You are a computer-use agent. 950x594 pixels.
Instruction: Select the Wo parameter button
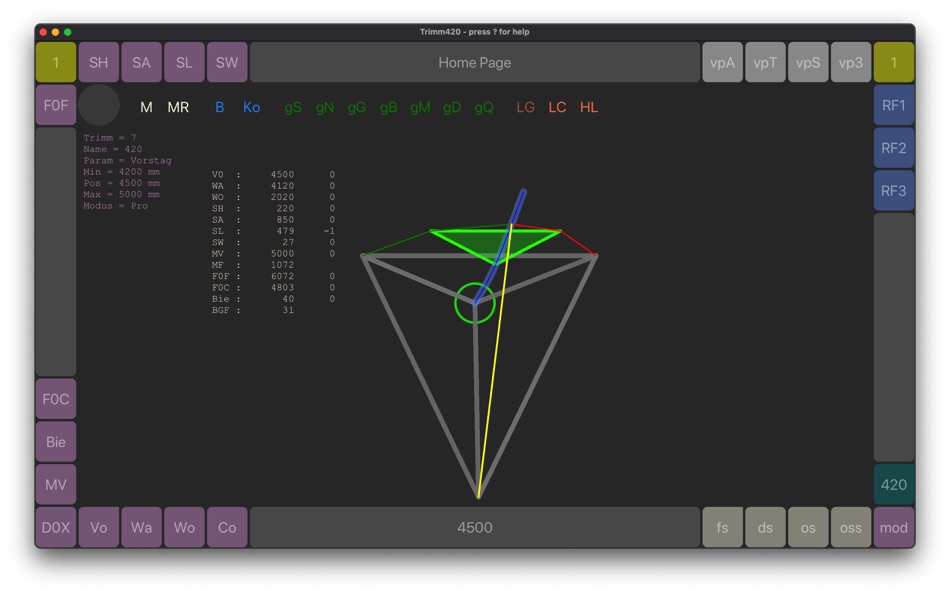[184, 527]
